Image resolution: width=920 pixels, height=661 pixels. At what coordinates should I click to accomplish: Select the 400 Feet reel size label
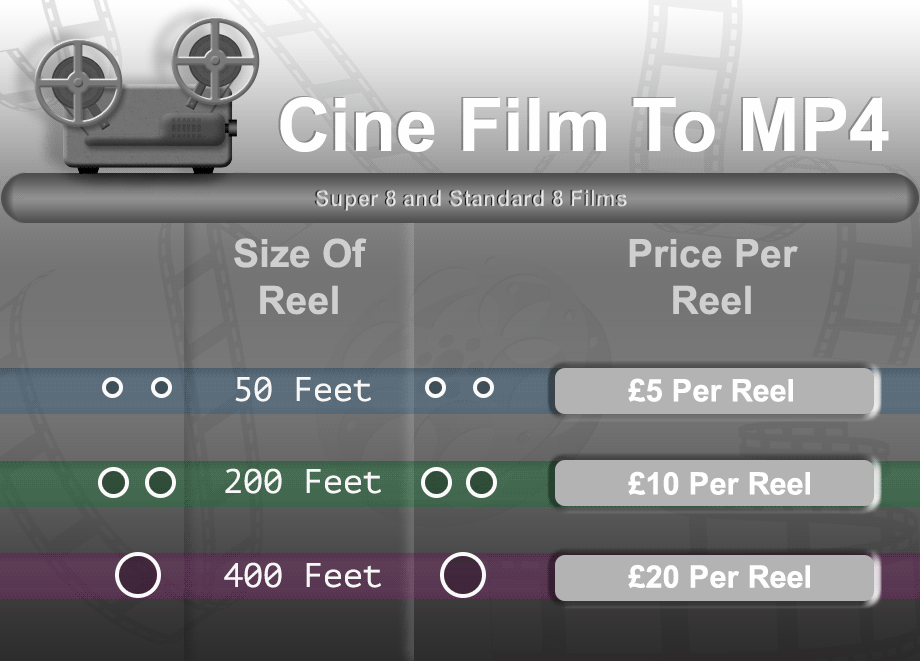tap(303, 576)
